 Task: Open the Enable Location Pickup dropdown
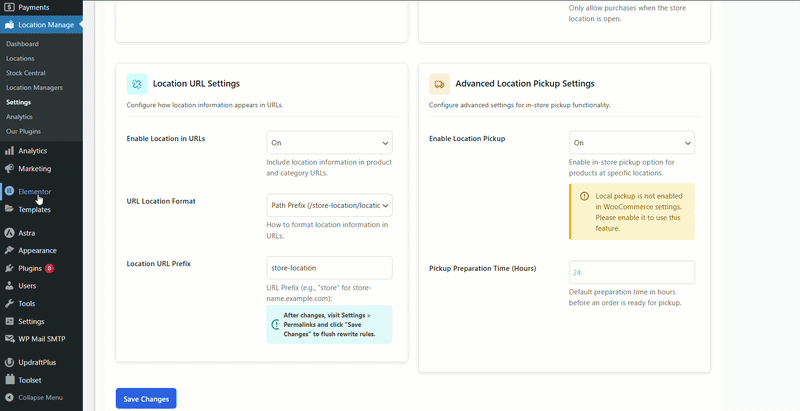[631, 143]
